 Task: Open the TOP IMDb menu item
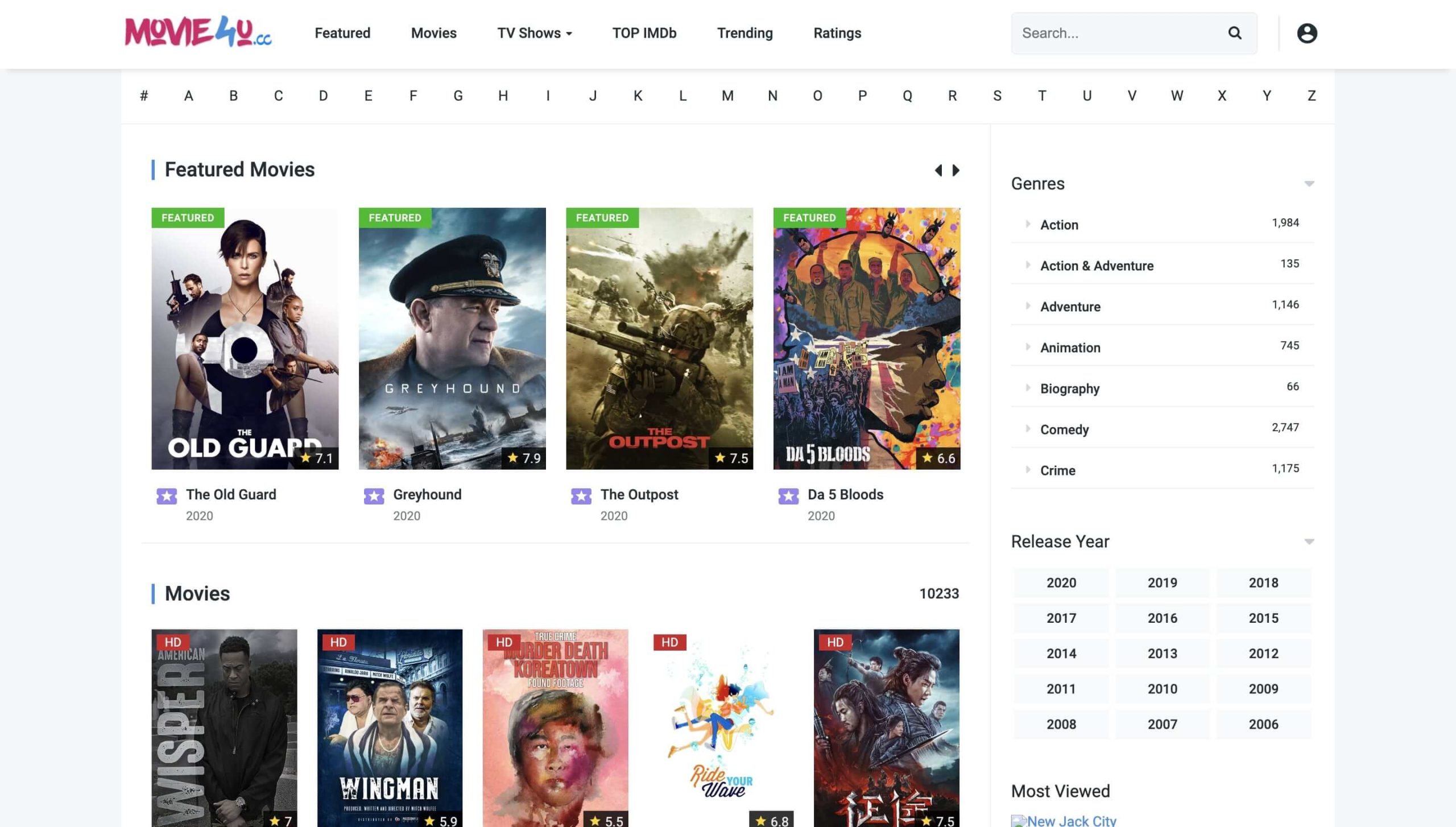click(644, 33)
